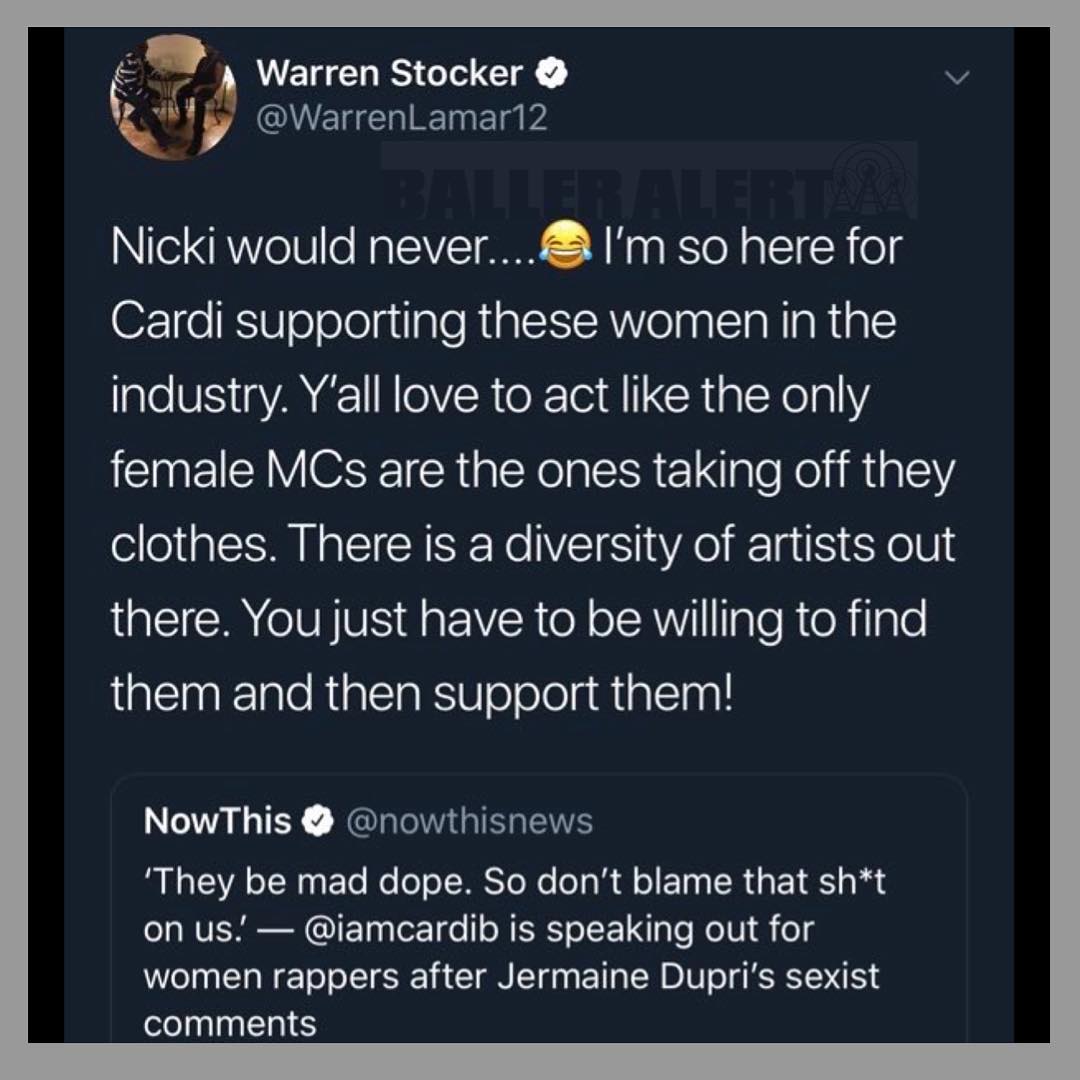
Task: Click the tower icon in the watermark
Action: [871, 180]
